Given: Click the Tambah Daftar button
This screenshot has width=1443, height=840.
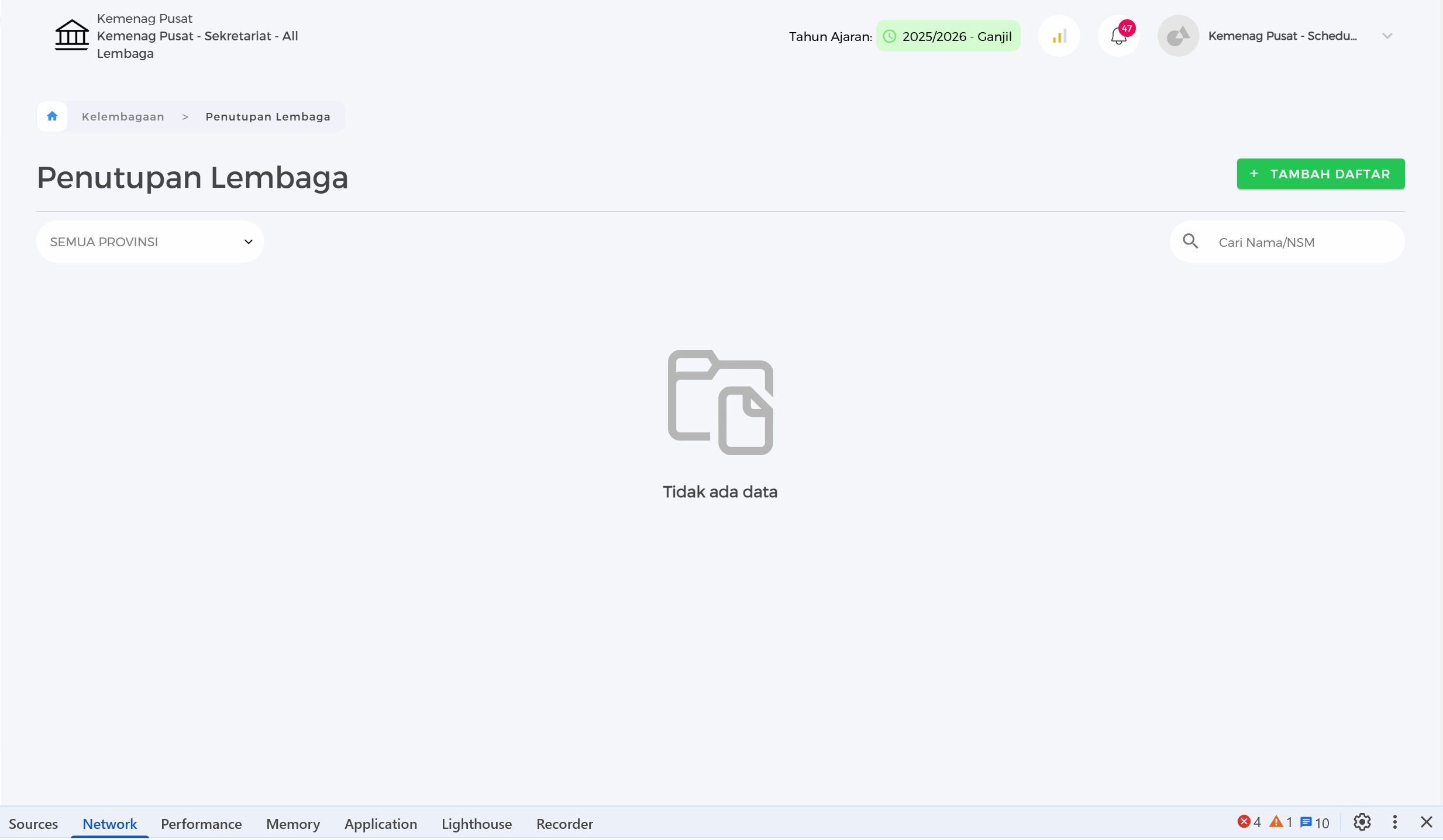Looking at the screenshot, I should pyautogui.click(x=1320, y=174).
